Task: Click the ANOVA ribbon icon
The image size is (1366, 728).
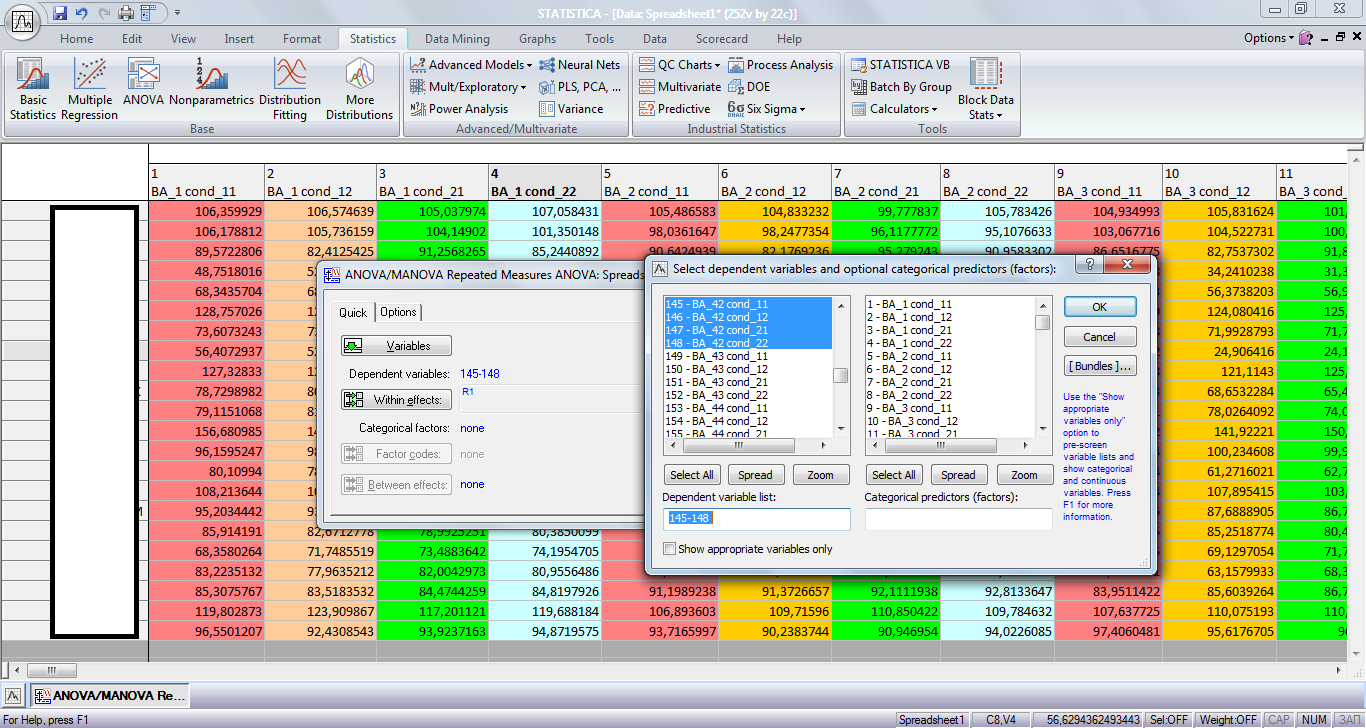Action: tap(143, 84)
